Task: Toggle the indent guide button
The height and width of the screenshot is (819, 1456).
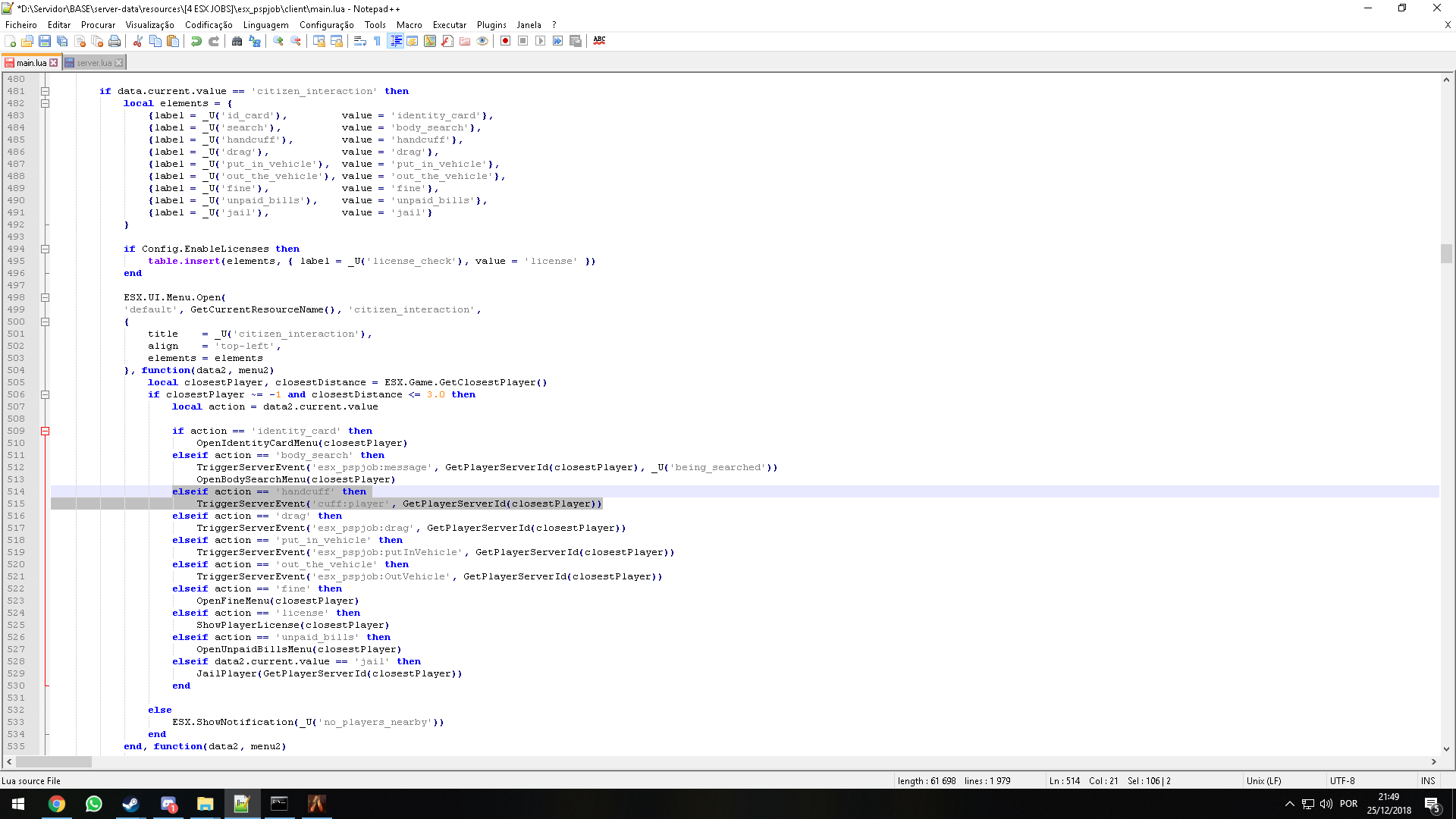Action: point(395,41)
